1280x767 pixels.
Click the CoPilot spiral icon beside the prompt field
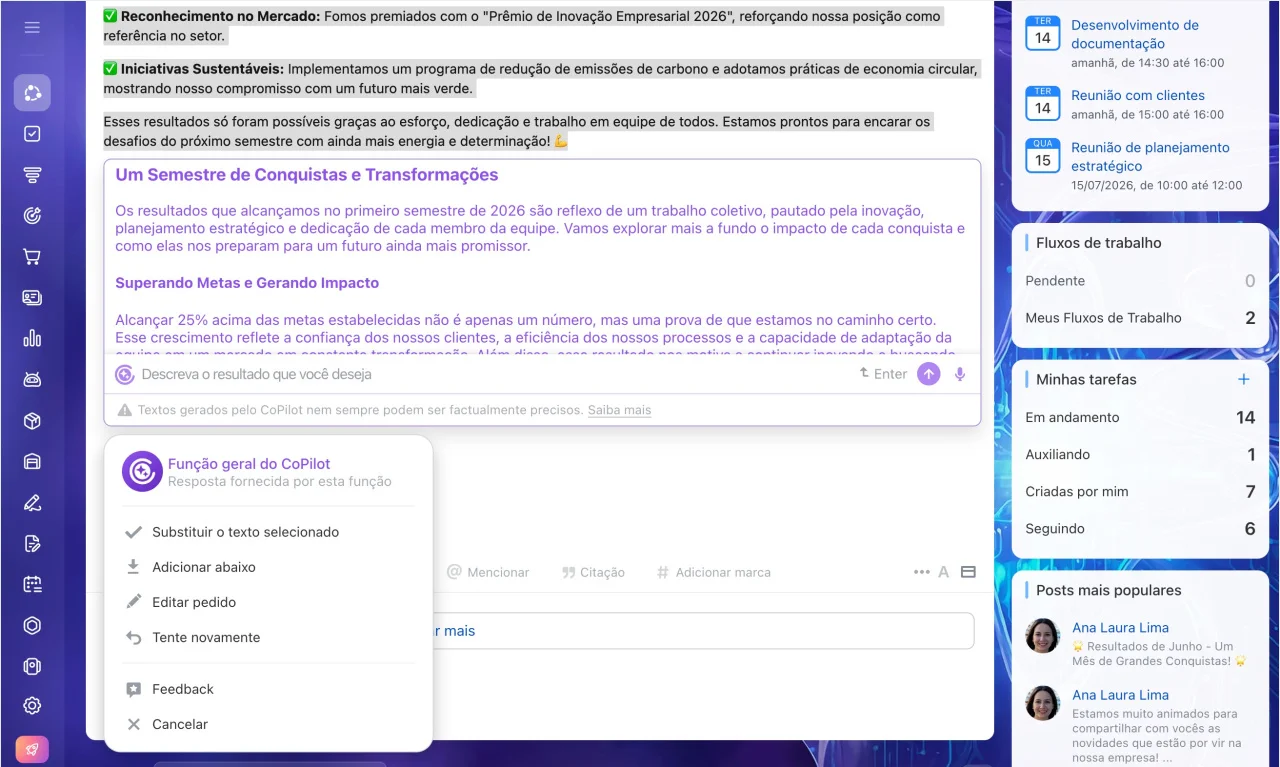pos(125,375)
